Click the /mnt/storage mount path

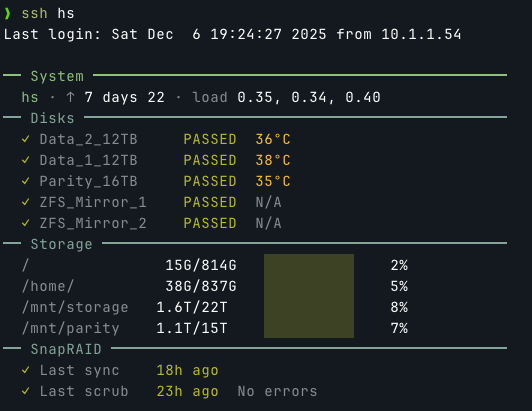(x=75, y=308)
